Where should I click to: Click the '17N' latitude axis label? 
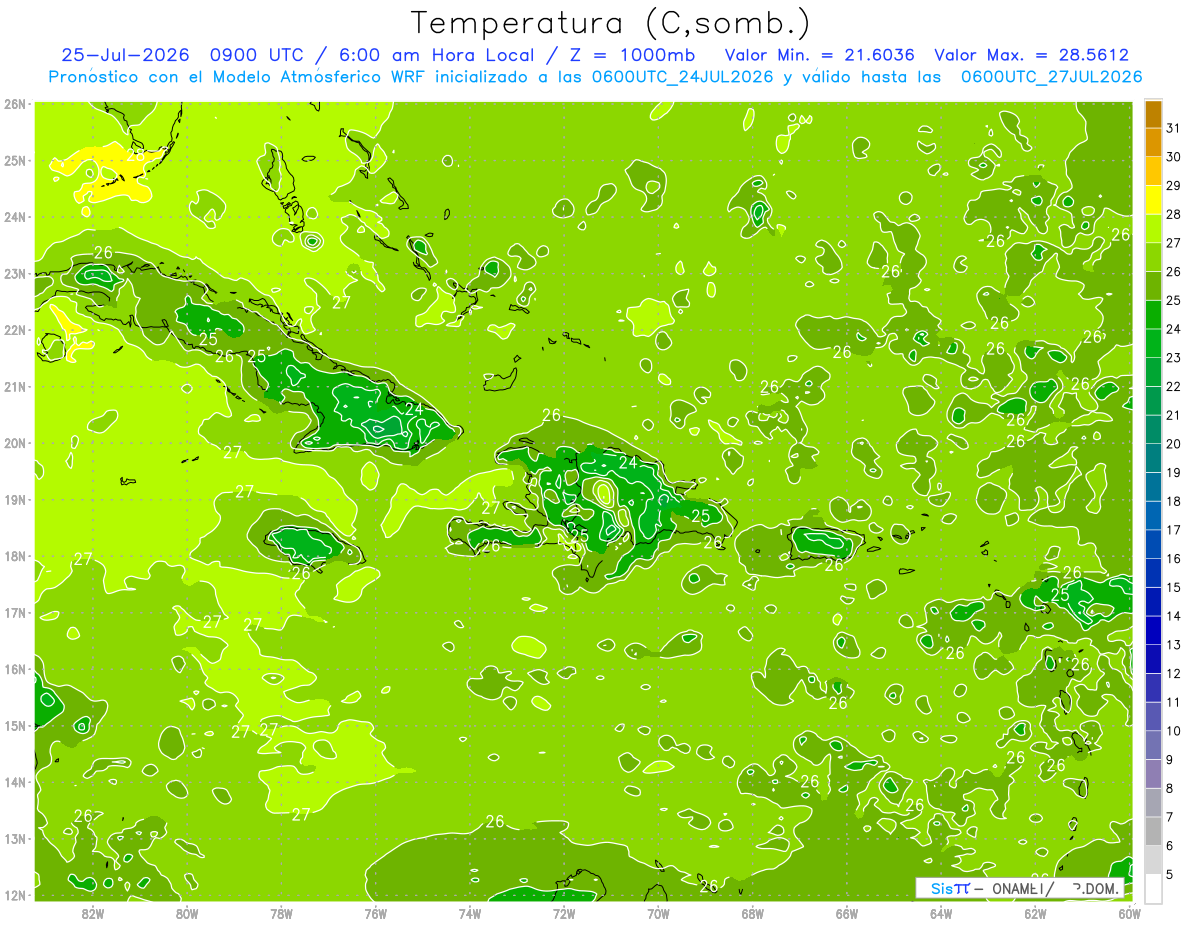(x=15, y=612)
